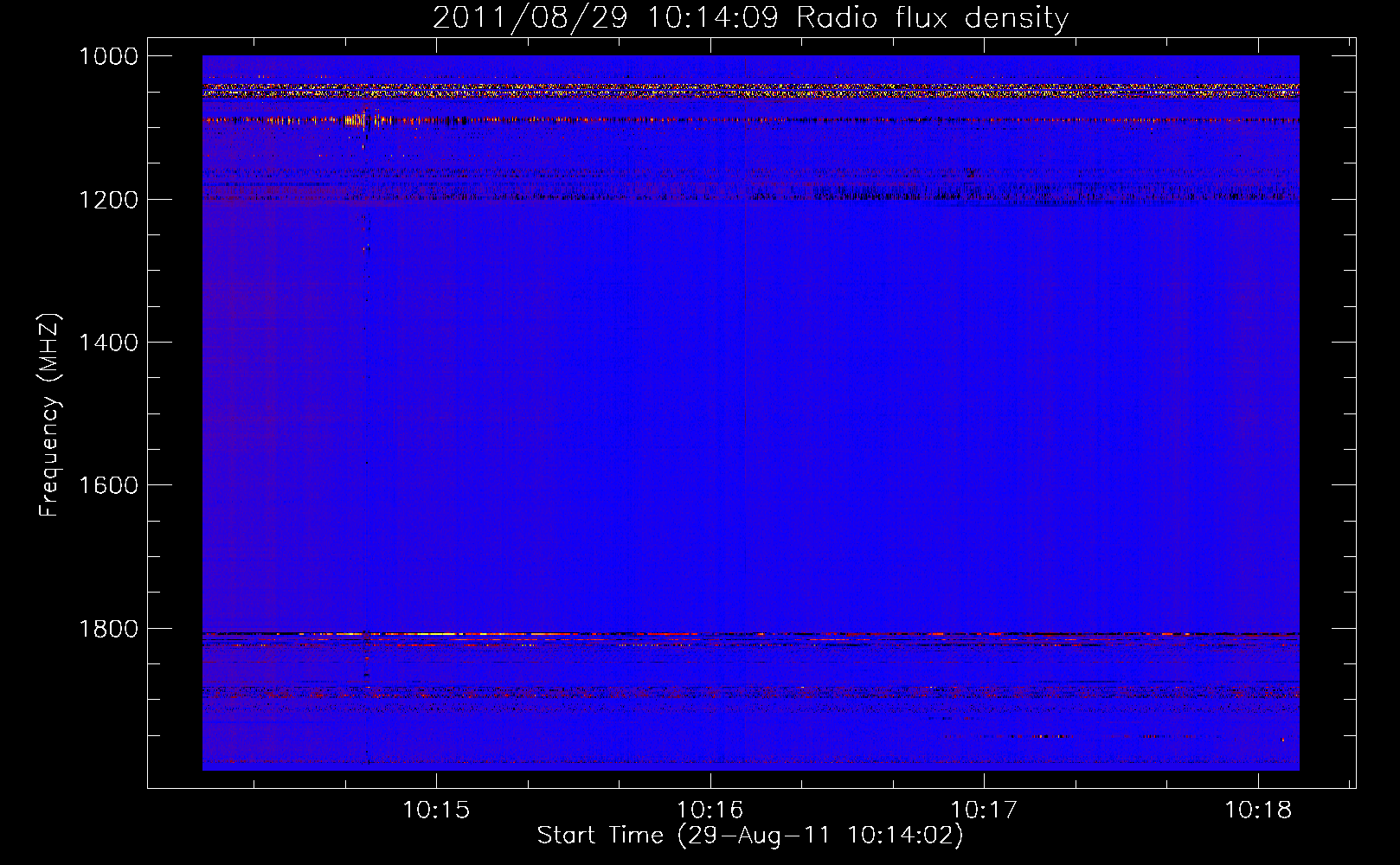
Task: Click the plot title "2011/08/29 10:14:09 Radio flux density"
Action: pyautogui.click(x=750, y=18)
